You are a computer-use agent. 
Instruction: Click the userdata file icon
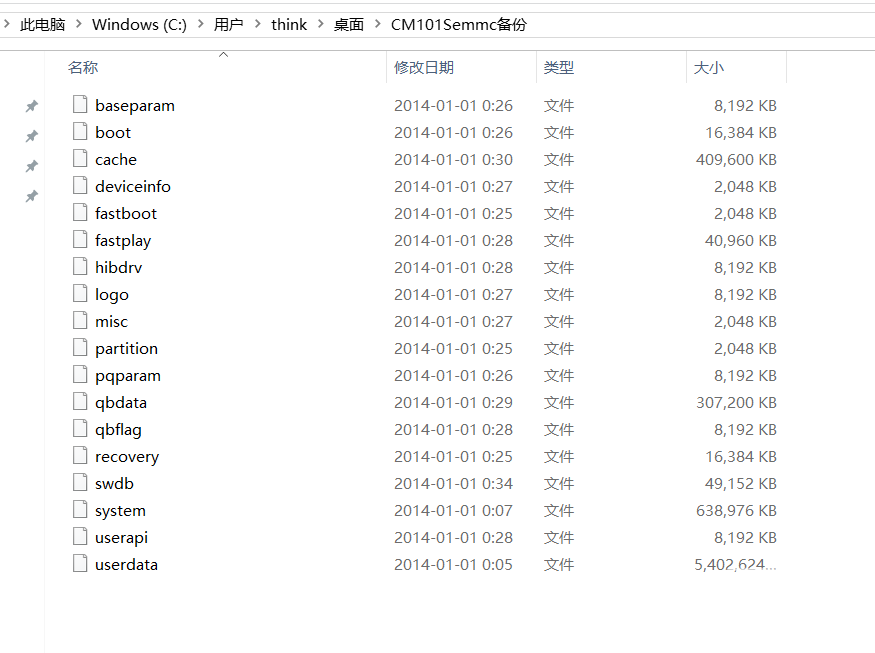tap(80, 564)
